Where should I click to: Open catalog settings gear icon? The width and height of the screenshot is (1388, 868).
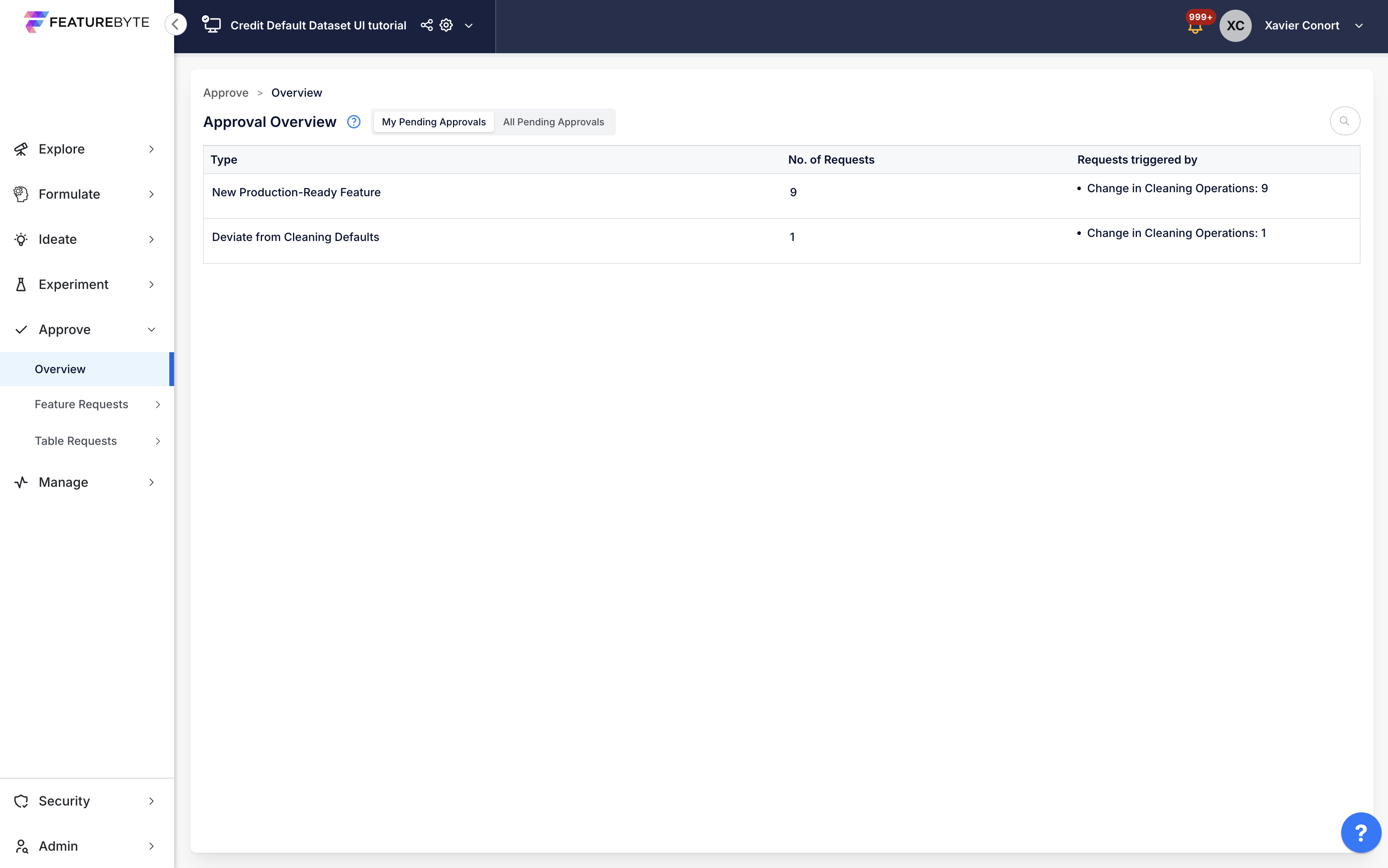[x=446, y=25]
